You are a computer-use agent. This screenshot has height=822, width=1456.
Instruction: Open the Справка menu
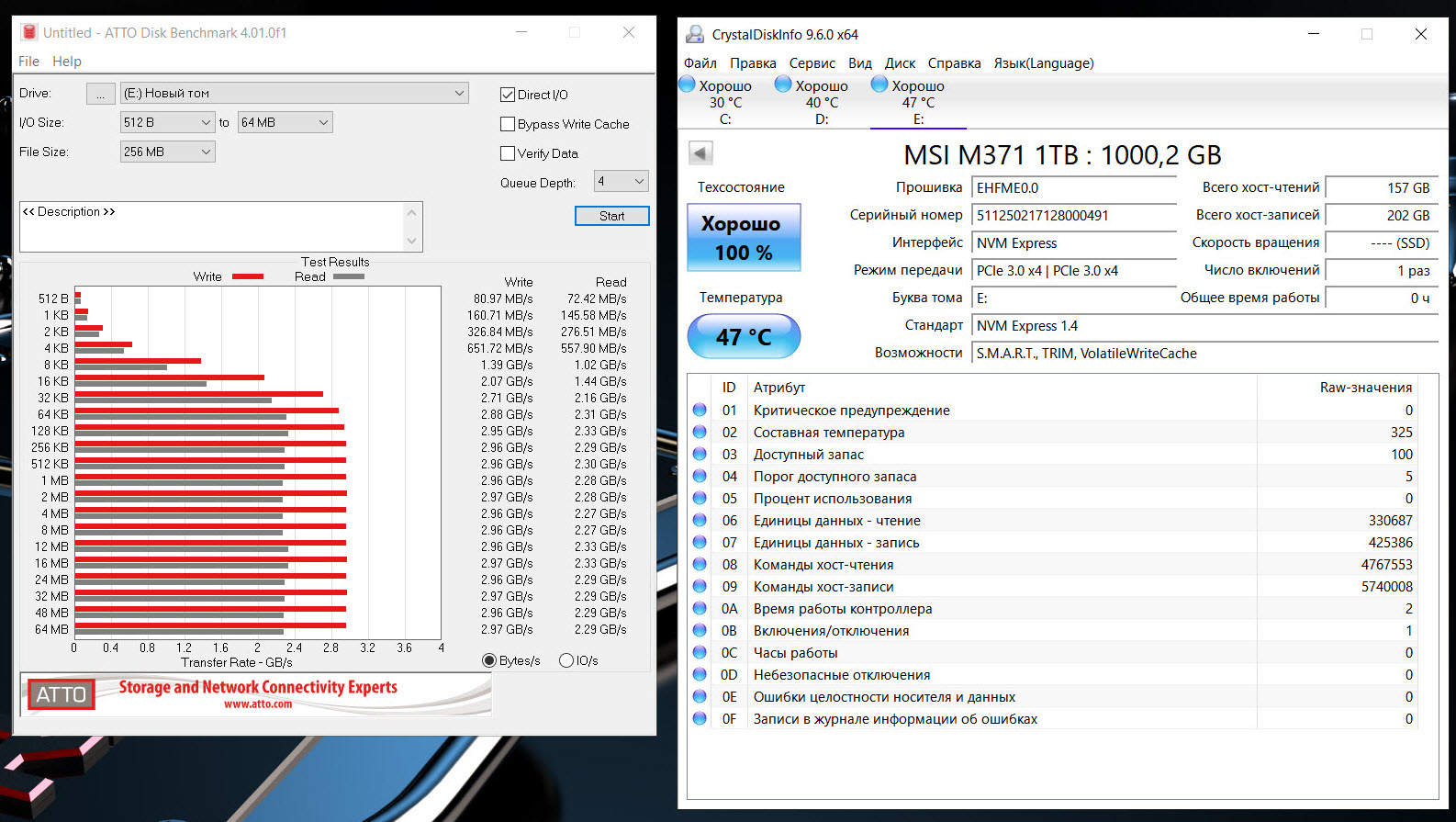click(x=955, y=63)
